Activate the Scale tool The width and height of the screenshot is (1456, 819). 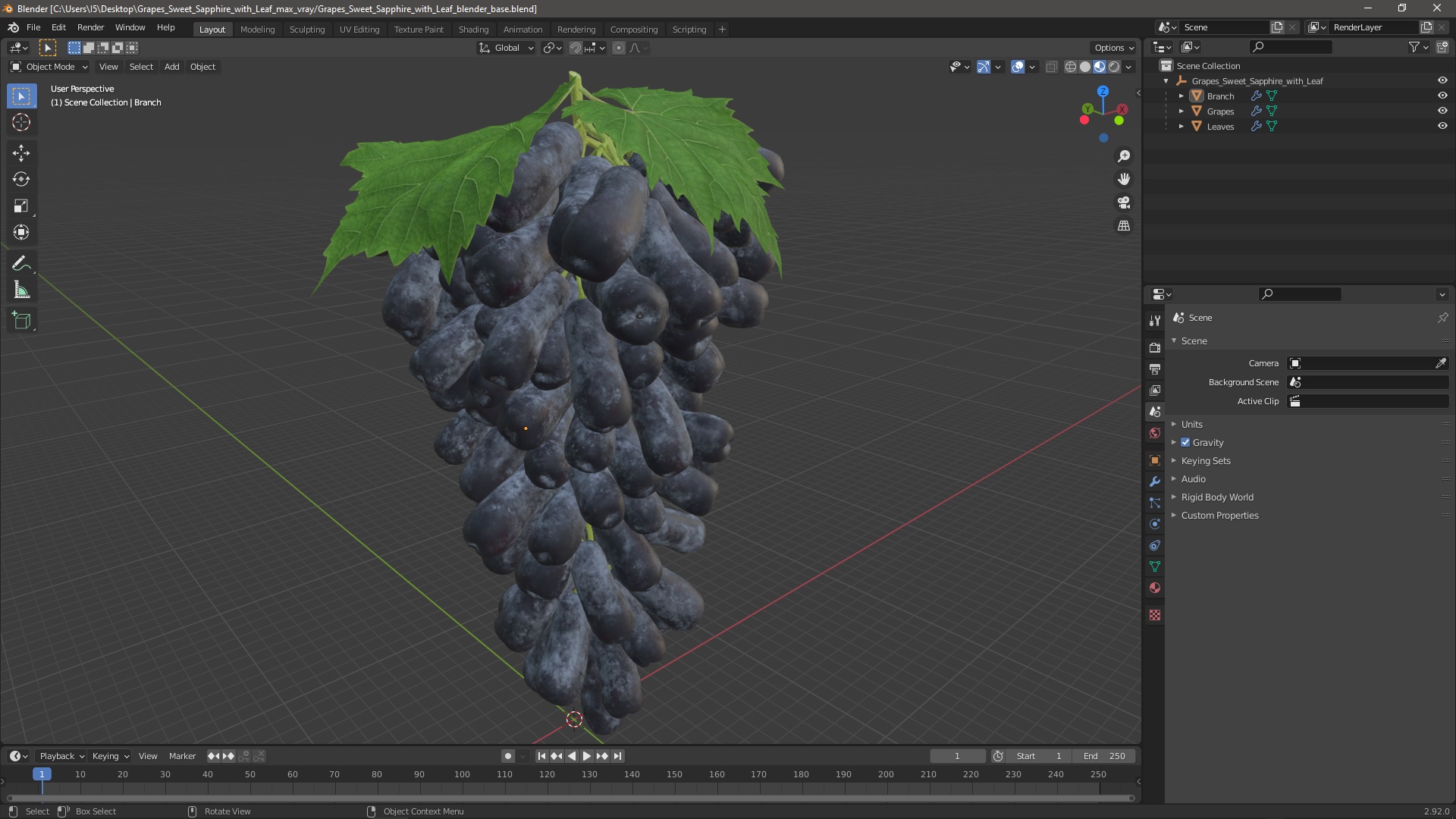tap(21, 206)
